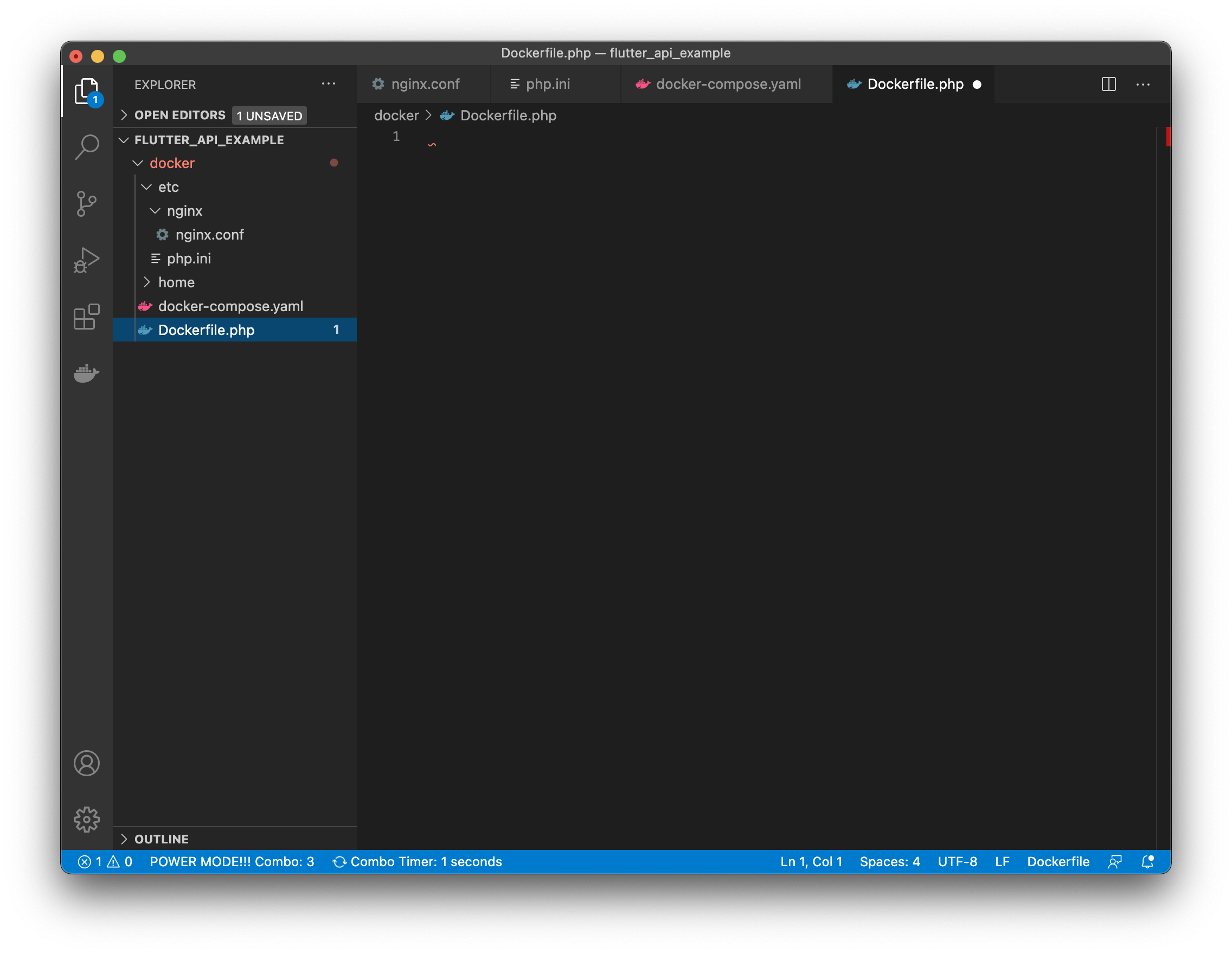Open the Source Control view

tap(86, 204)
